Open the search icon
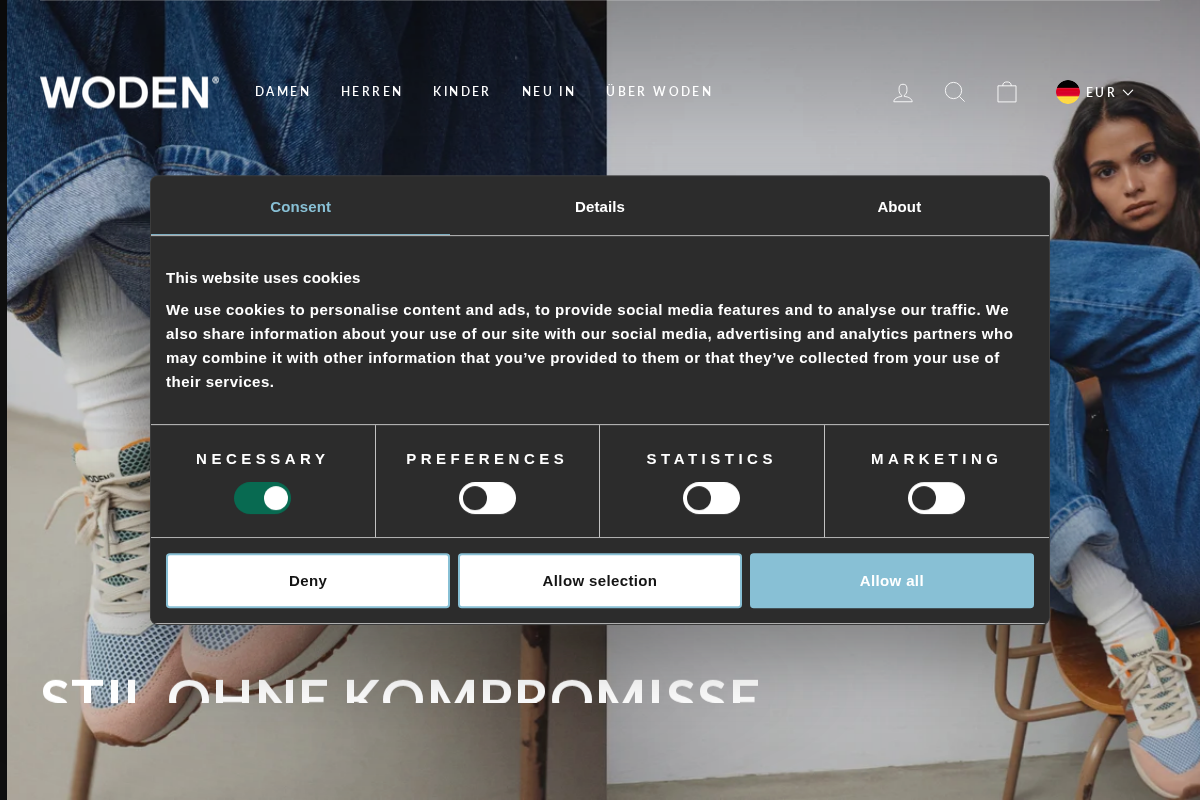Image resolution: width=1200 pixels, height=800 pixels. (955, 92)
